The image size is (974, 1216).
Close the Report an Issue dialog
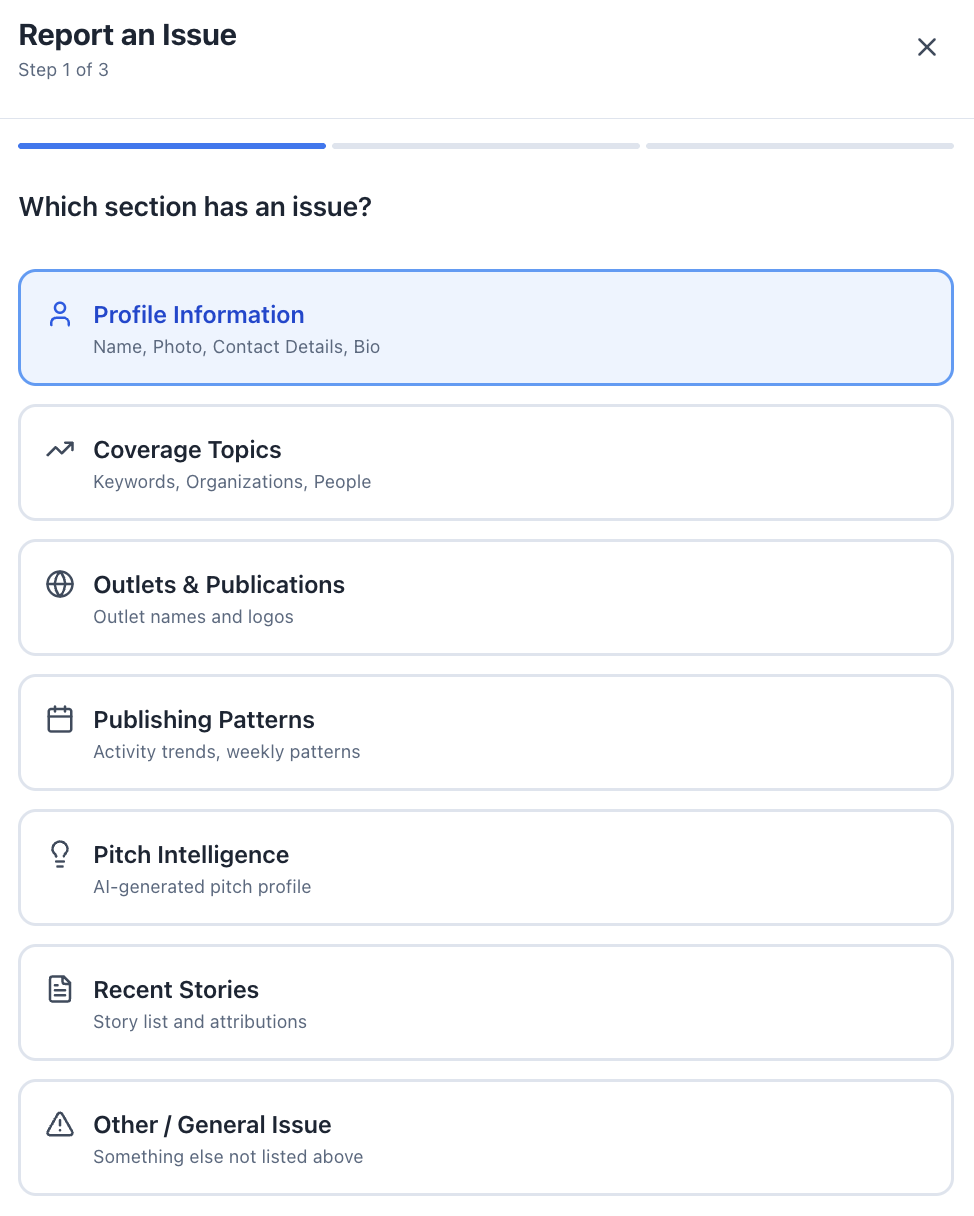(927, 47)
